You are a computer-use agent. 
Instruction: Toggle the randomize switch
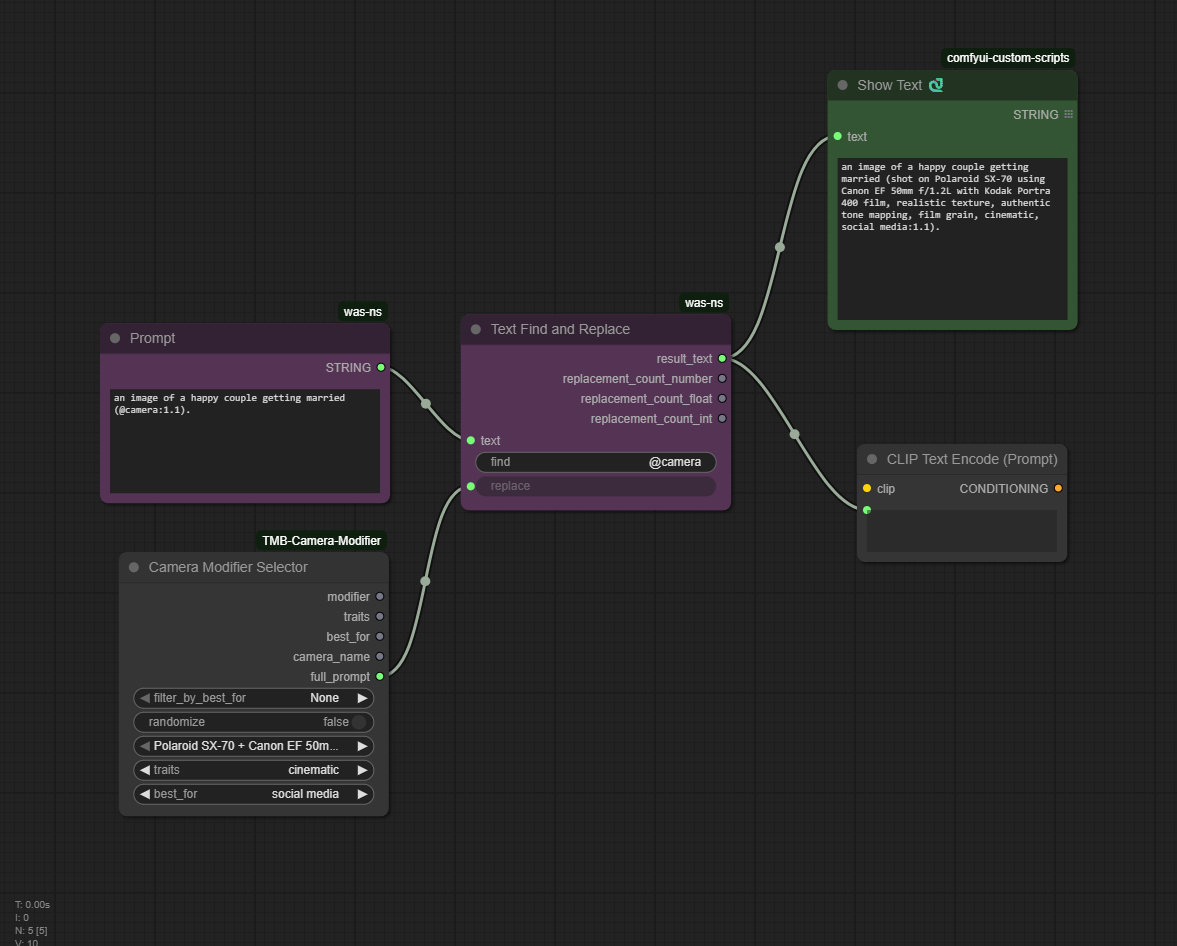358,722
